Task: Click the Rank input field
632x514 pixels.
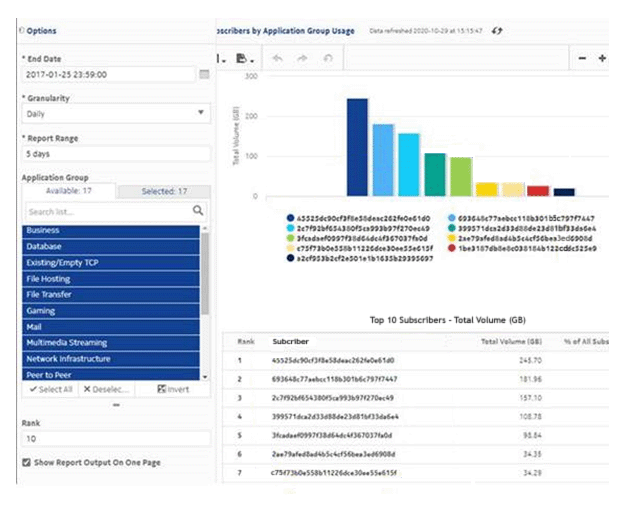Action: [x=115, y=439]
